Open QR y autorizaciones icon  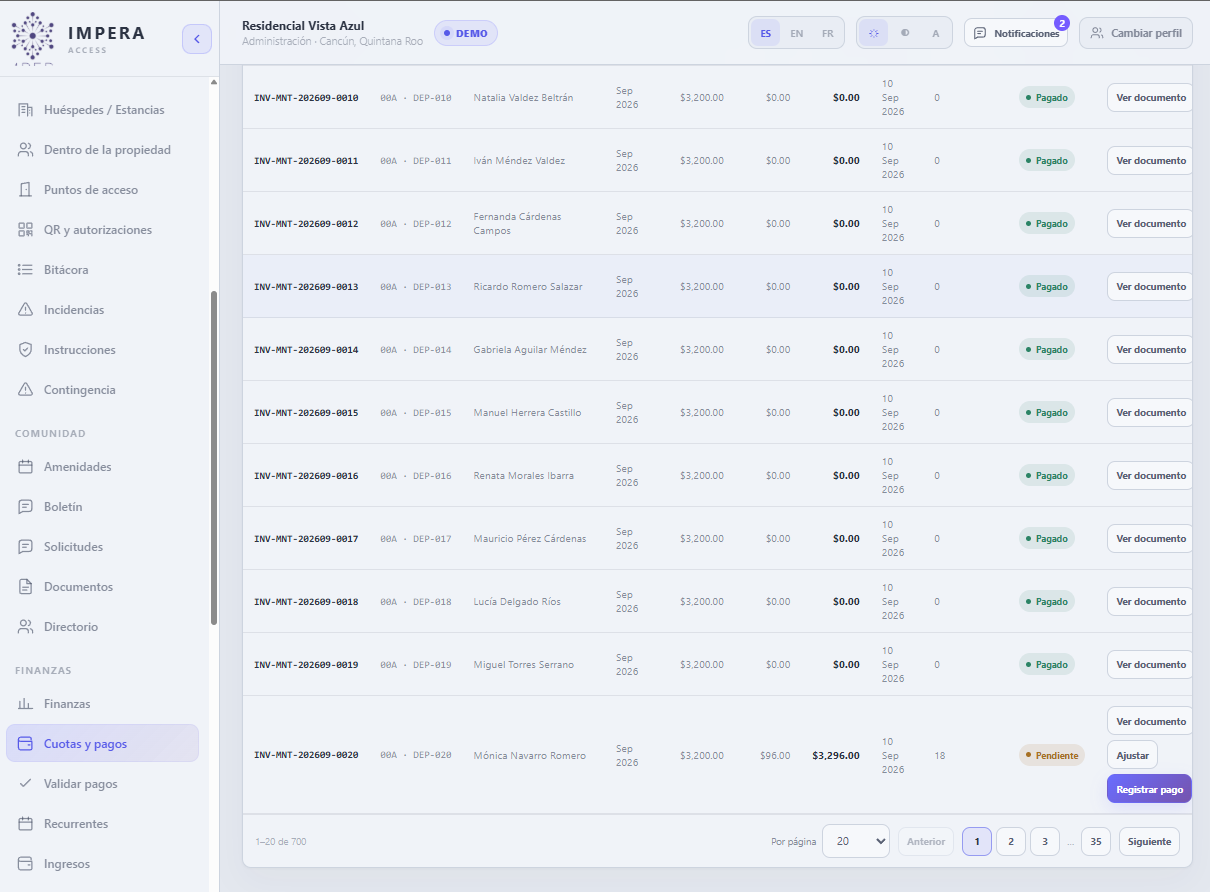tap(26, 230)
